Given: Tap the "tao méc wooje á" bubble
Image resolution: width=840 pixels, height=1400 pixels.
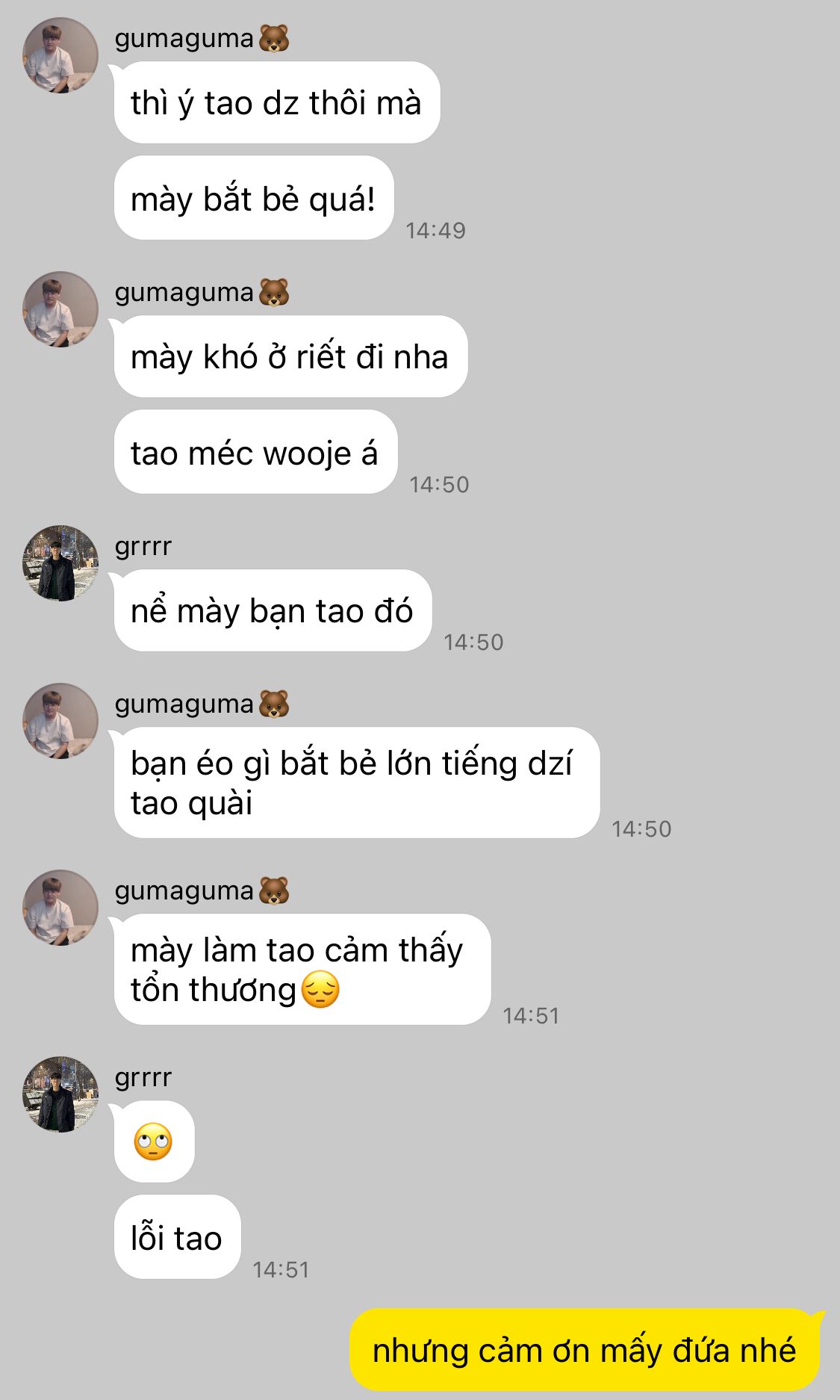Looking at the screenshot, I should click(255, 452).
